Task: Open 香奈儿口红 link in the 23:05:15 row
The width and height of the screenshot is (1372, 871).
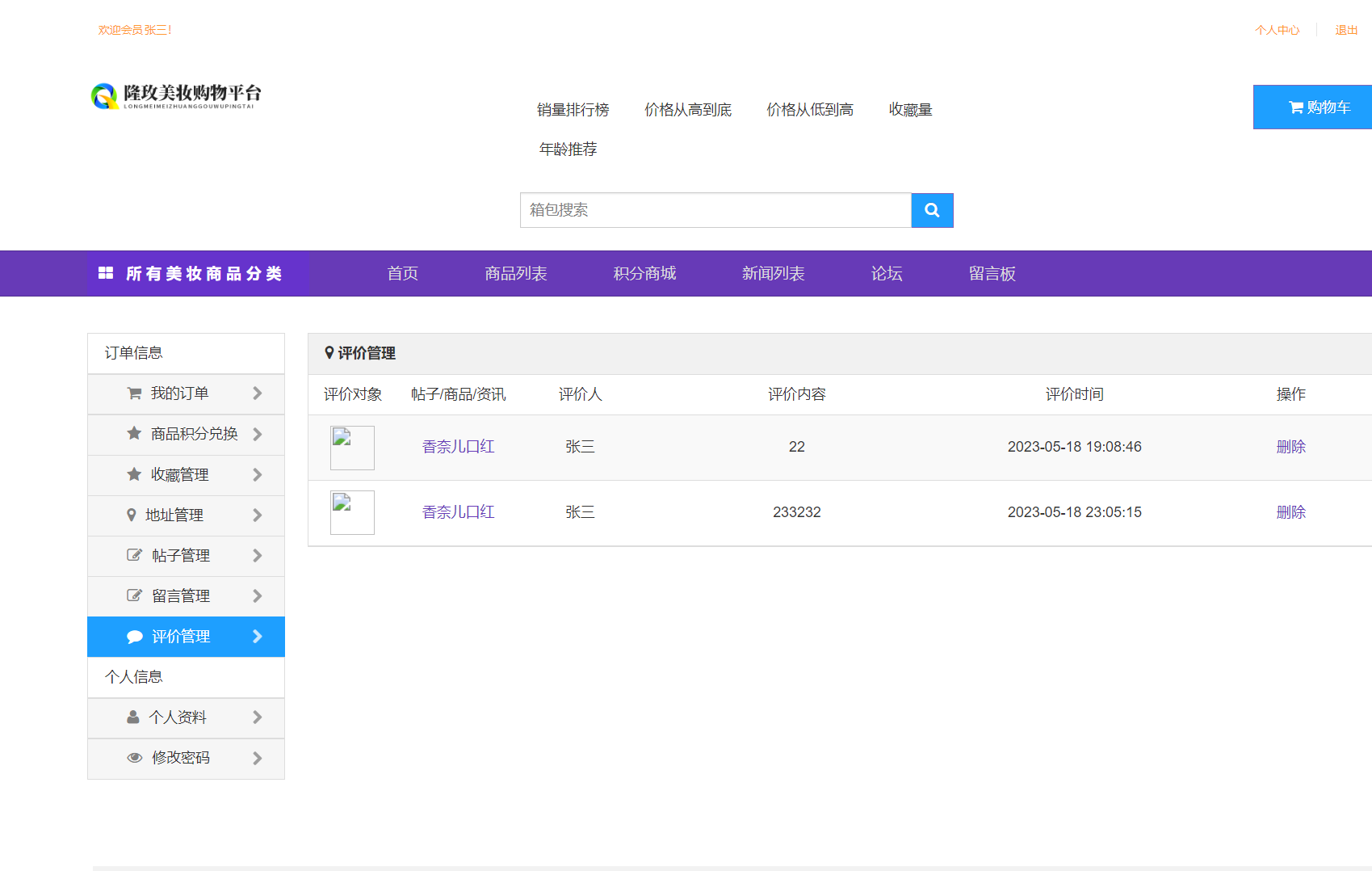Action: (459, 512)
